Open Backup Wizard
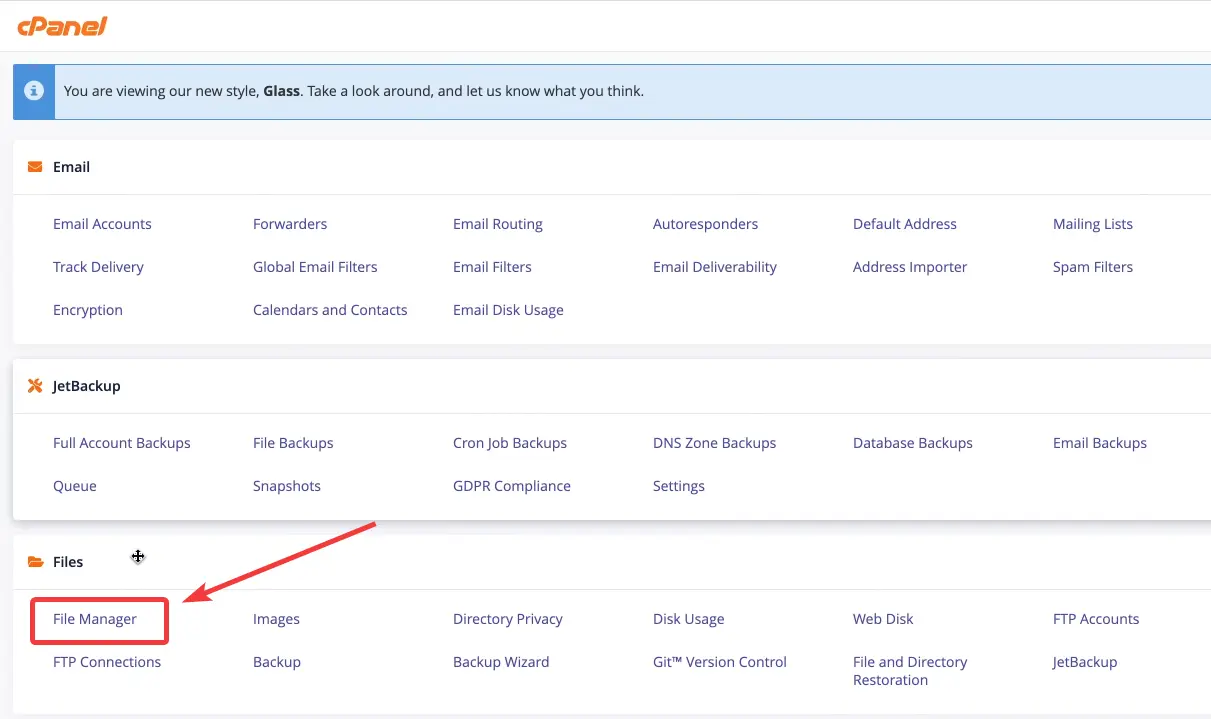Image resolution: width=1211 pixels, height=719 pixels. pos(501,662)
